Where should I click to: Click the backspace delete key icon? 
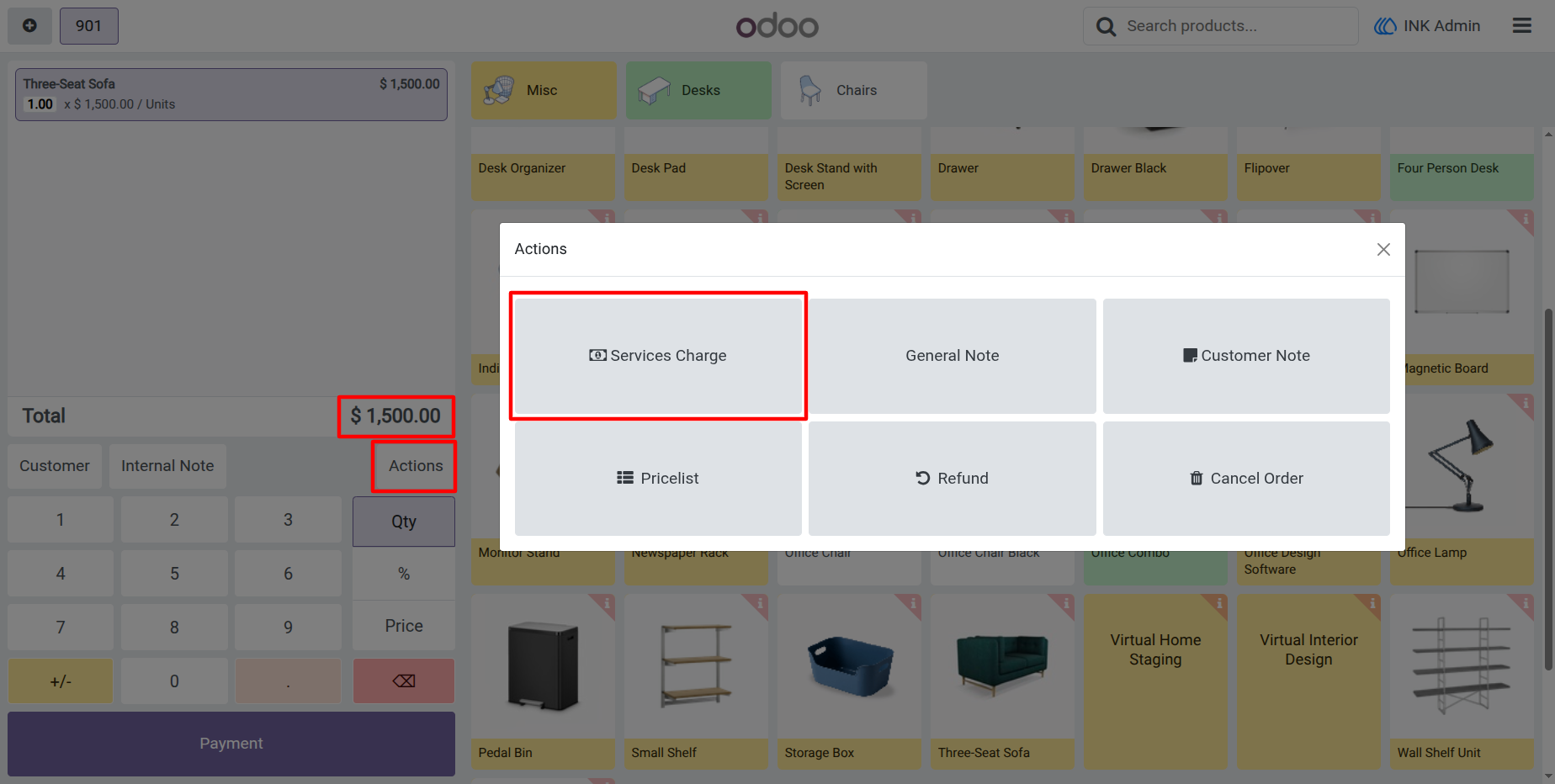(404, 681)
